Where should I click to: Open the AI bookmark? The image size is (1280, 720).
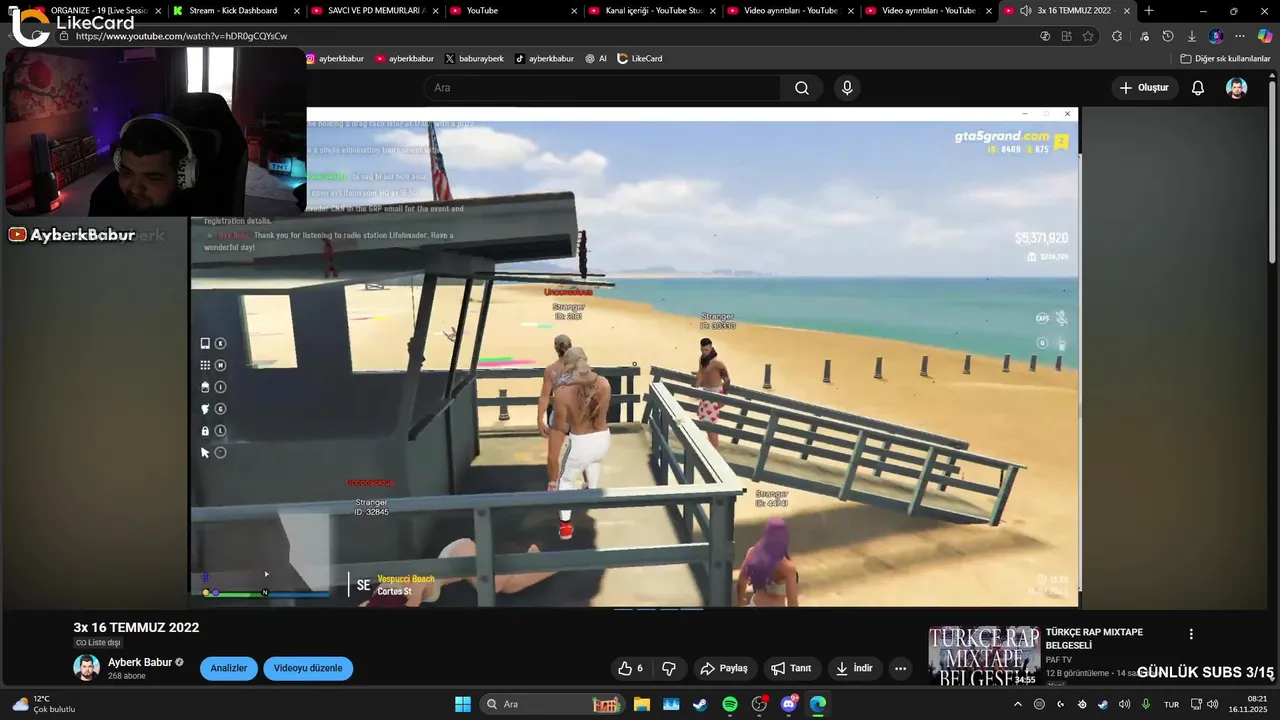[x=596, y=59]
